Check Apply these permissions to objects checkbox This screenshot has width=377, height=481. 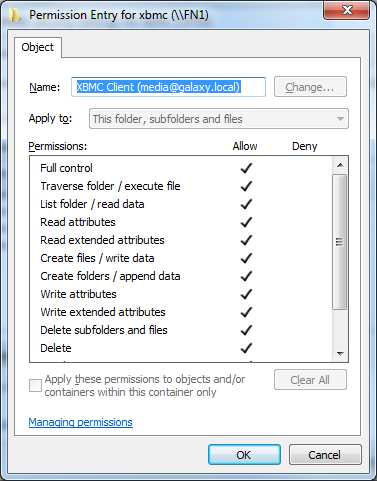pos(35,385)
